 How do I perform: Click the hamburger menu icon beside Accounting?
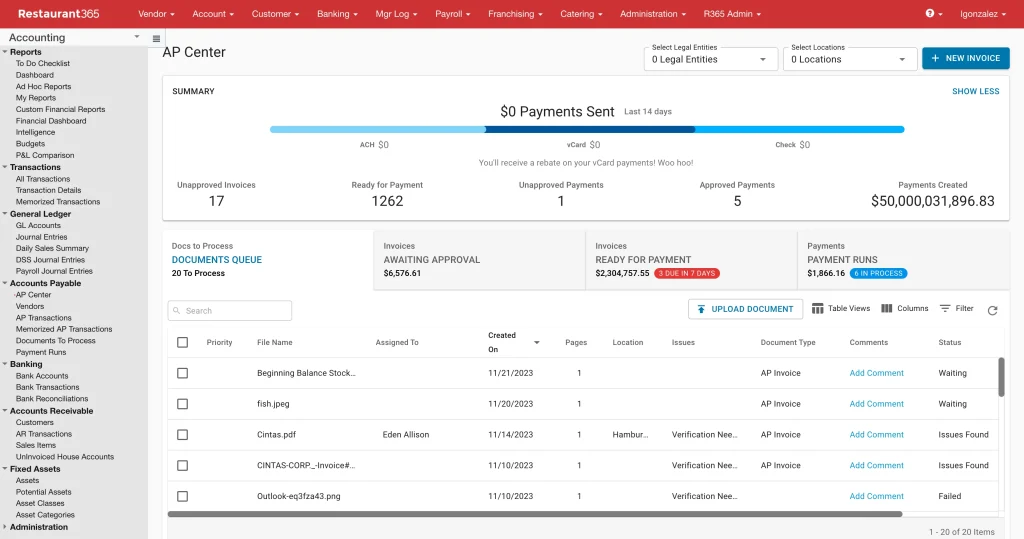pos(156,39)
